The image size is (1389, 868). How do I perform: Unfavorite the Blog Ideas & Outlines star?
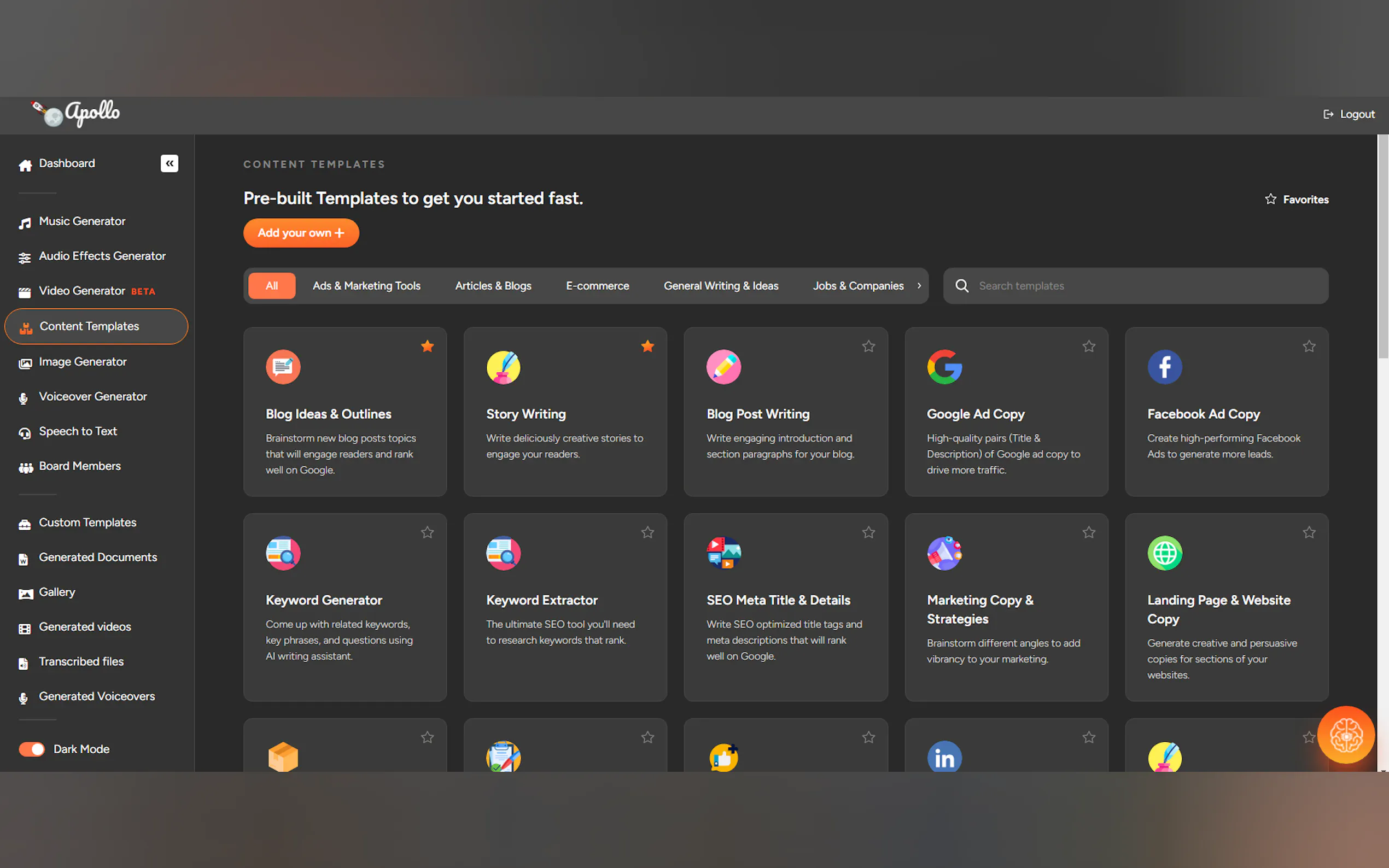point(427,346)
